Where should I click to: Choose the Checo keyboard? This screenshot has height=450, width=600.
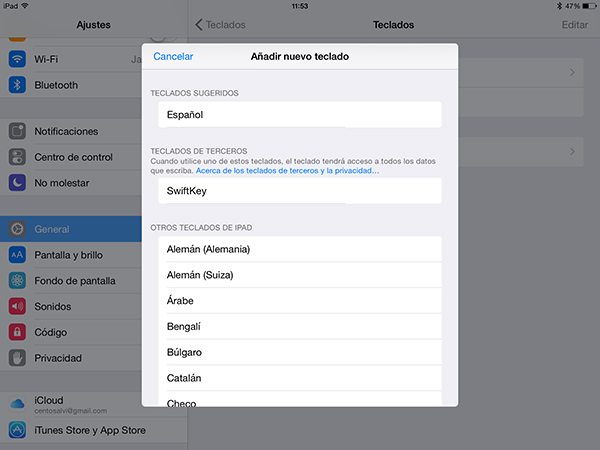pyautogui.click(x=300, y=399)
